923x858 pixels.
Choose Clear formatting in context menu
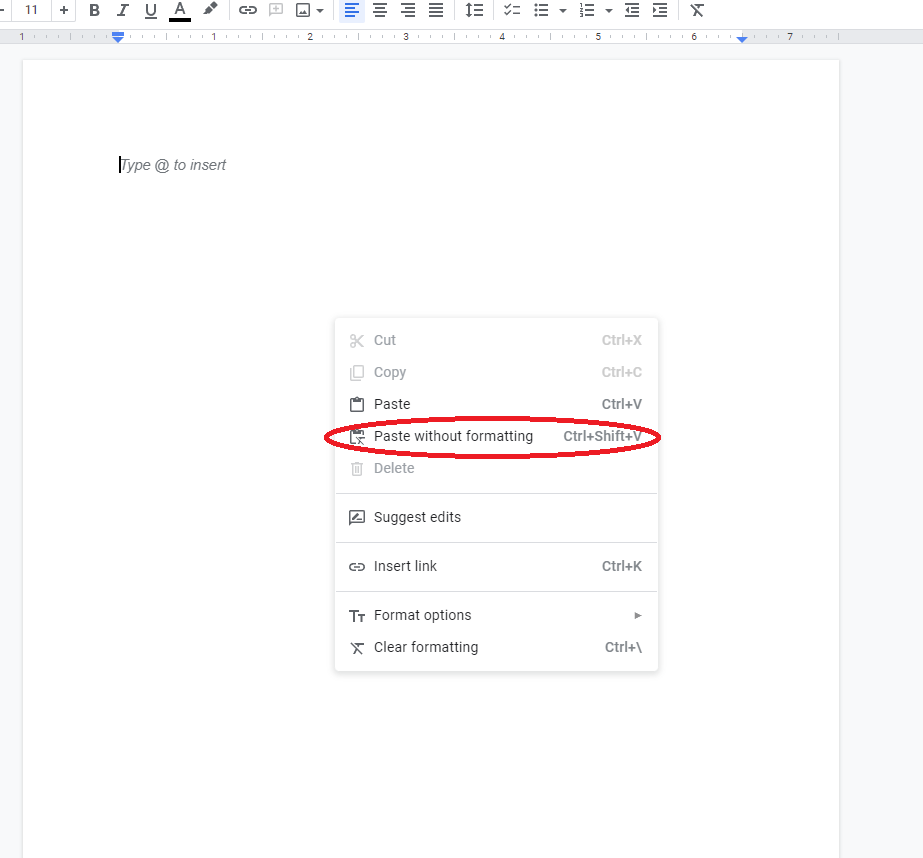point(496,647)
